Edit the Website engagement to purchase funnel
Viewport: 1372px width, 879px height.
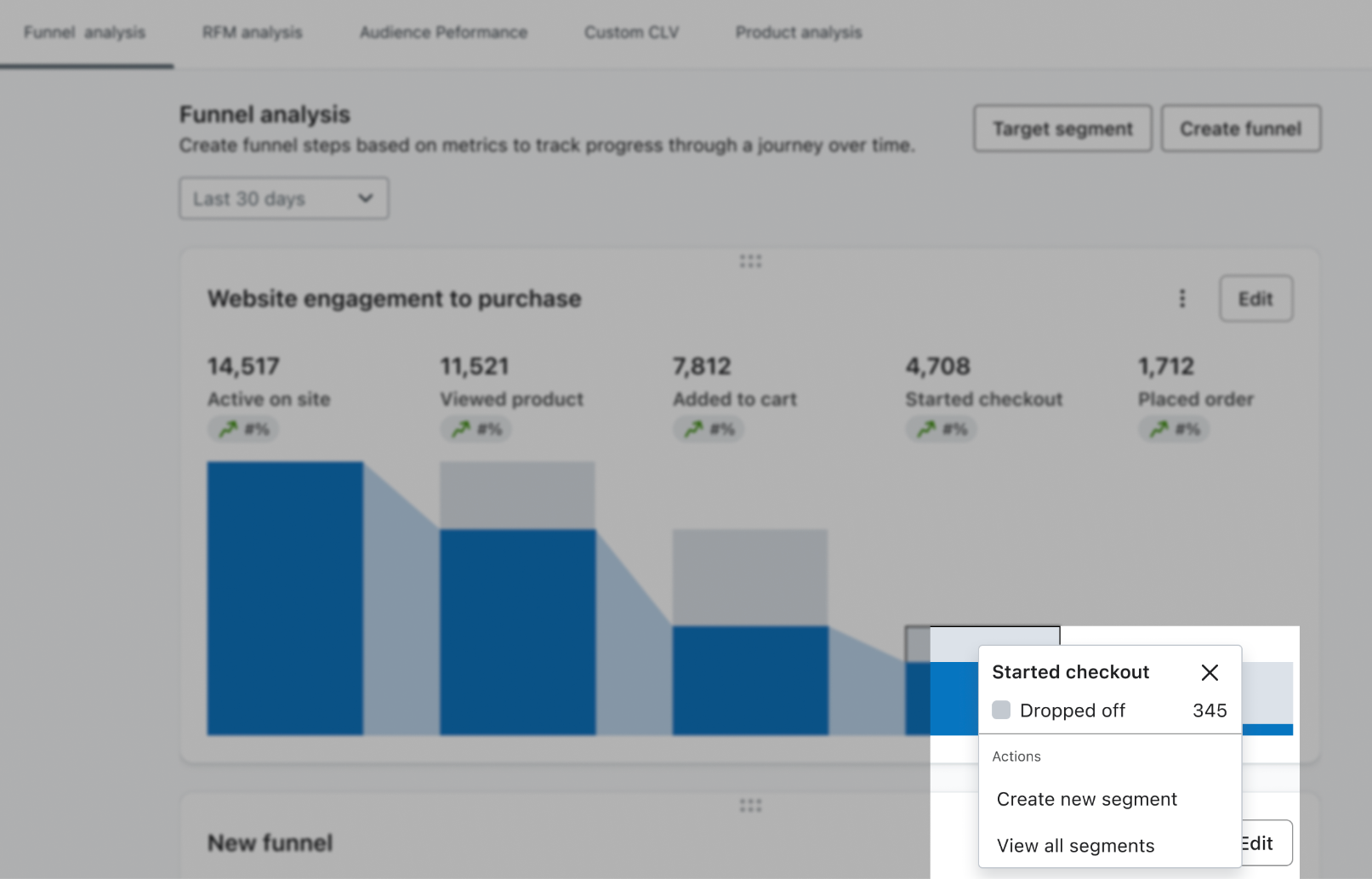(x=1255, y=299)
